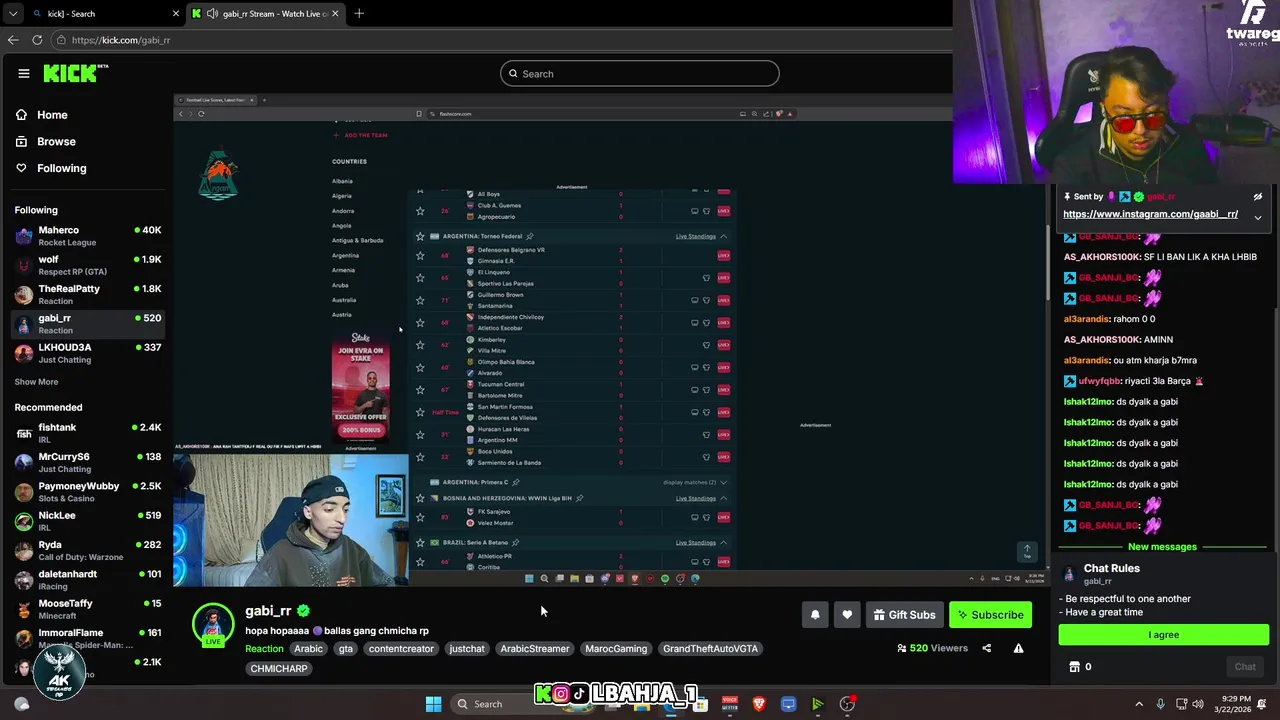Select the contentcreator tag

pyautogui.click(x=401, y=649)
